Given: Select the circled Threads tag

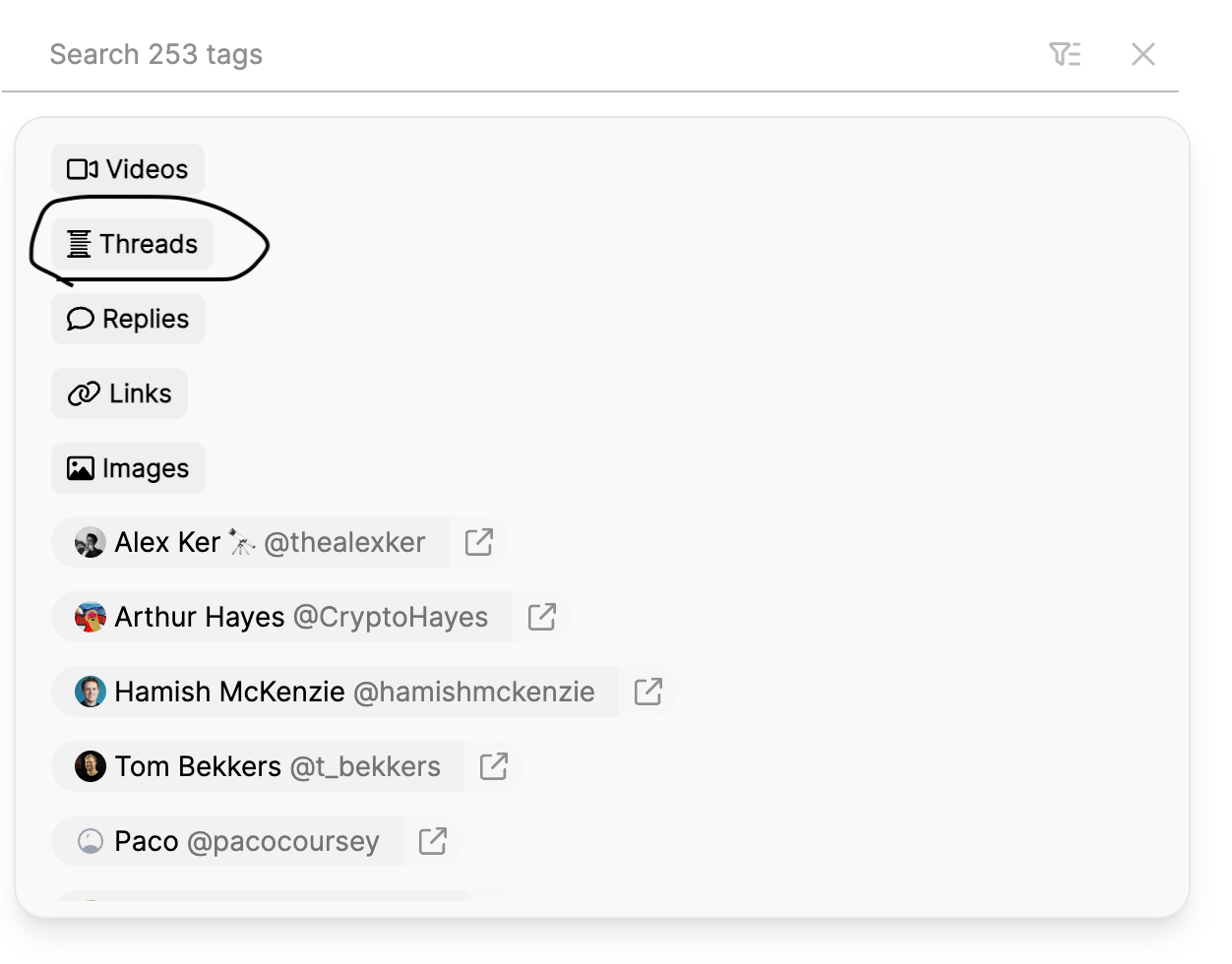Looking at the screenshot, I should pyautogui.click(x=132, y=244).
